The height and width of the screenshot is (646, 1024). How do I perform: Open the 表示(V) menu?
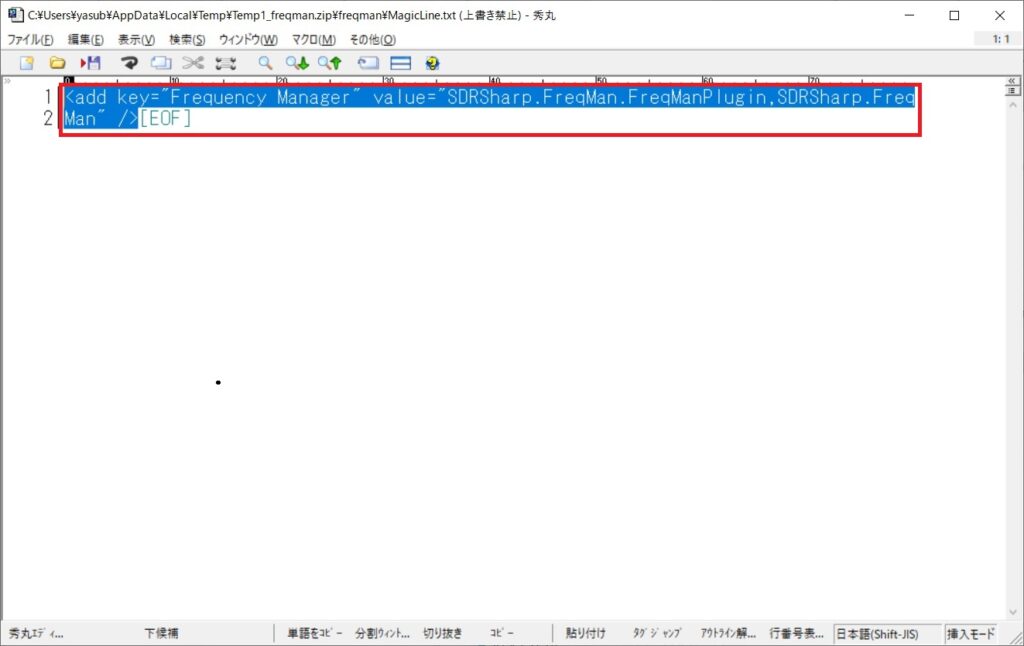[136, 40]
